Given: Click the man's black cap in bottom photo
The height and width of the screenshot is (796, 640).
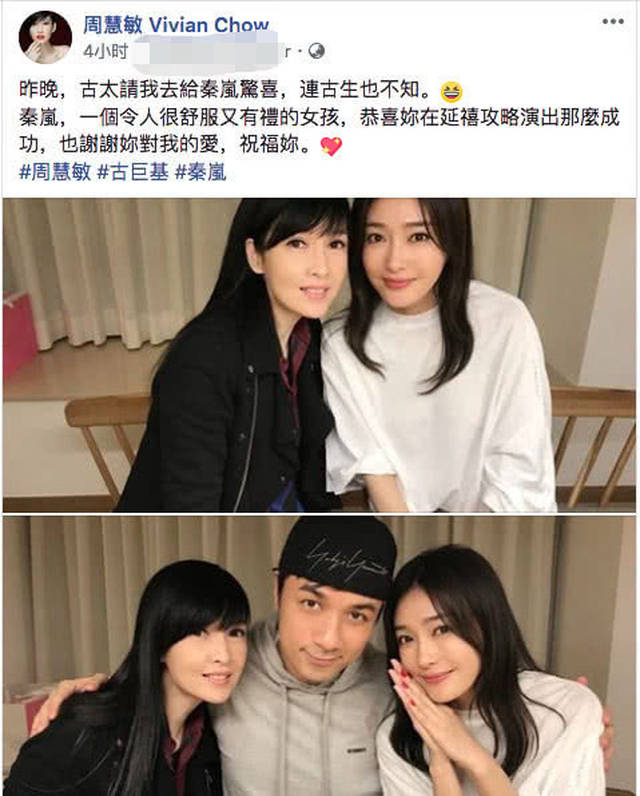Looking at the screenshot, I should 338,557.
